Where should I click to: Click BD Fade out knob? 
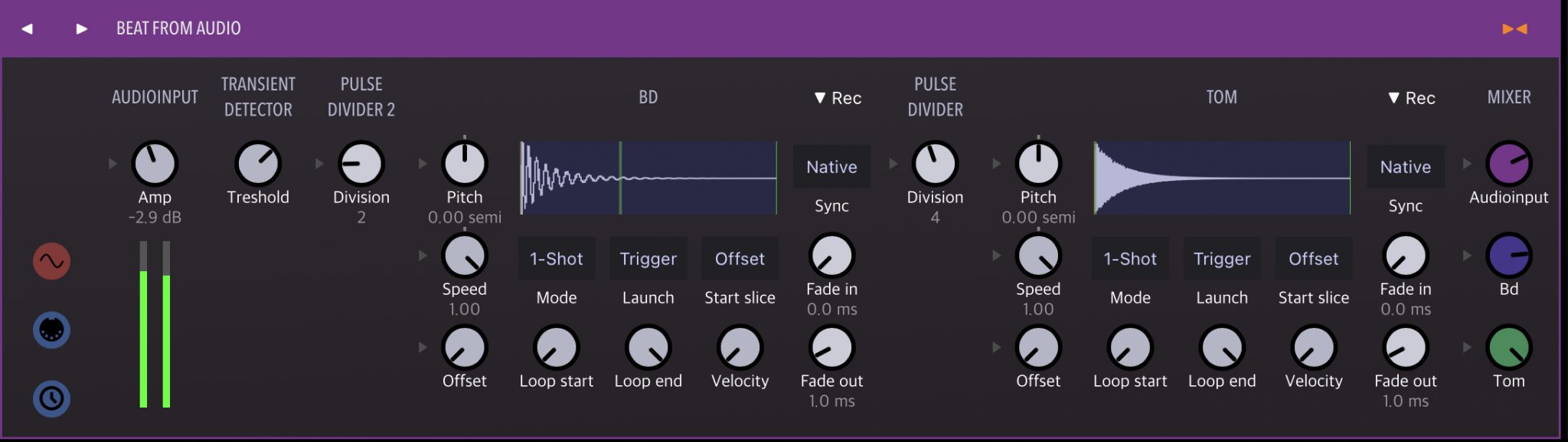(832, 348)
